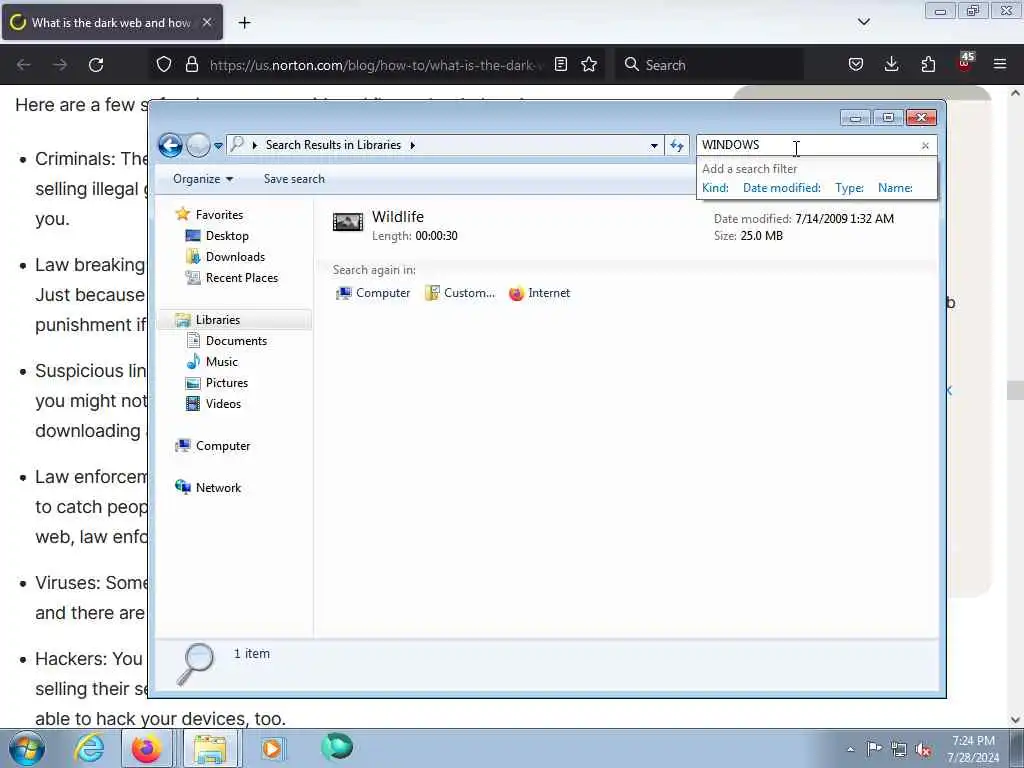Select the Wildlife video thumbnail
This screenshot has height=768, width=1024.
point(348,222)
